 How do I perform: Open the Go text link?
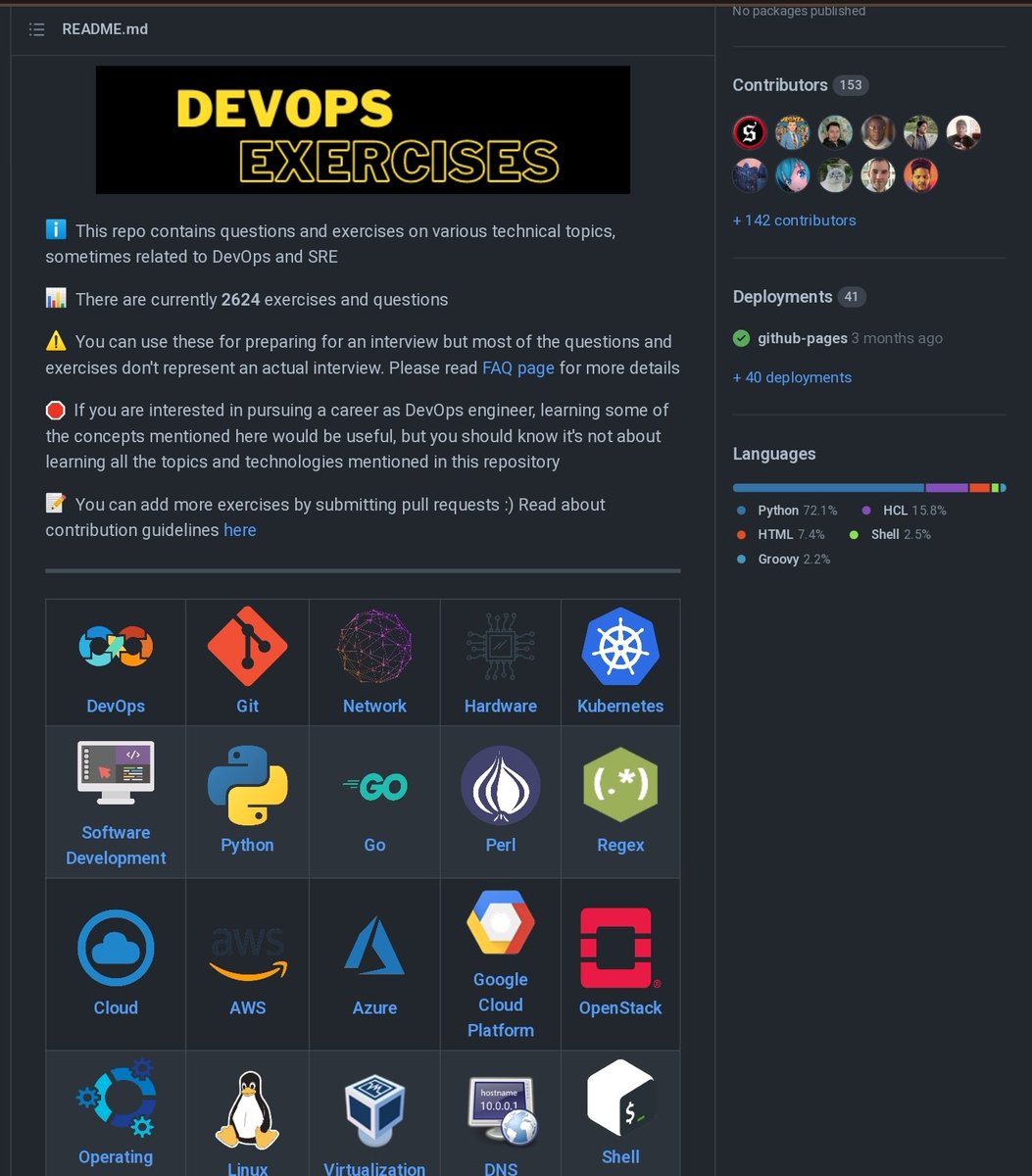(x=374, y=845)
